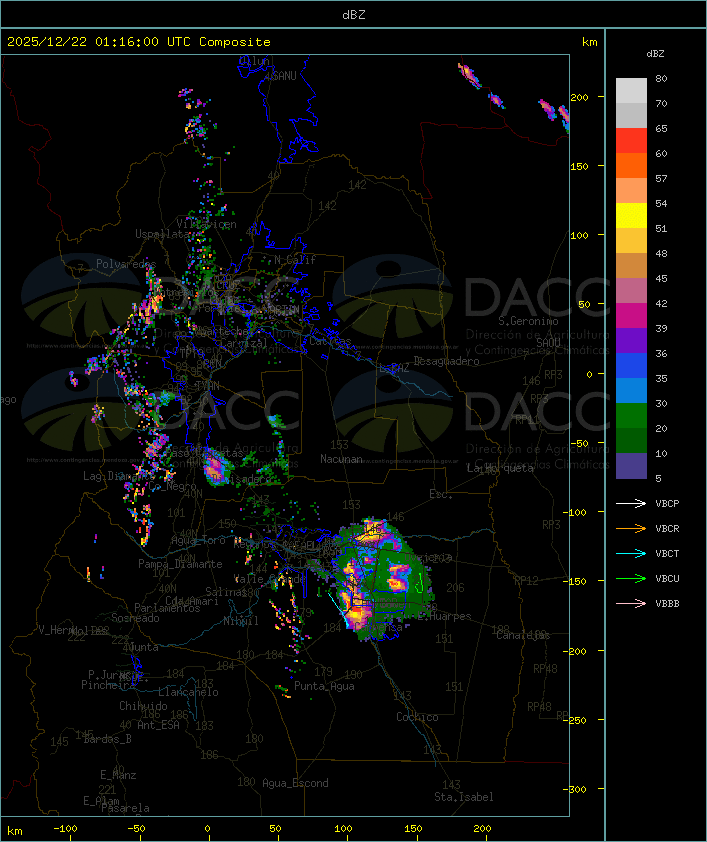Click the Polvaredas place label
The image size is (707, 842).
[x=126, y=264]
